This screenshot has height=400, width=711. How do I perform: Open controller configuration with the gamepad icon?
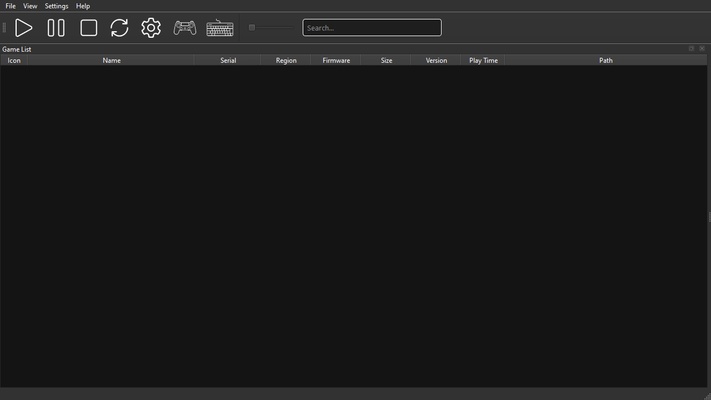185,28
